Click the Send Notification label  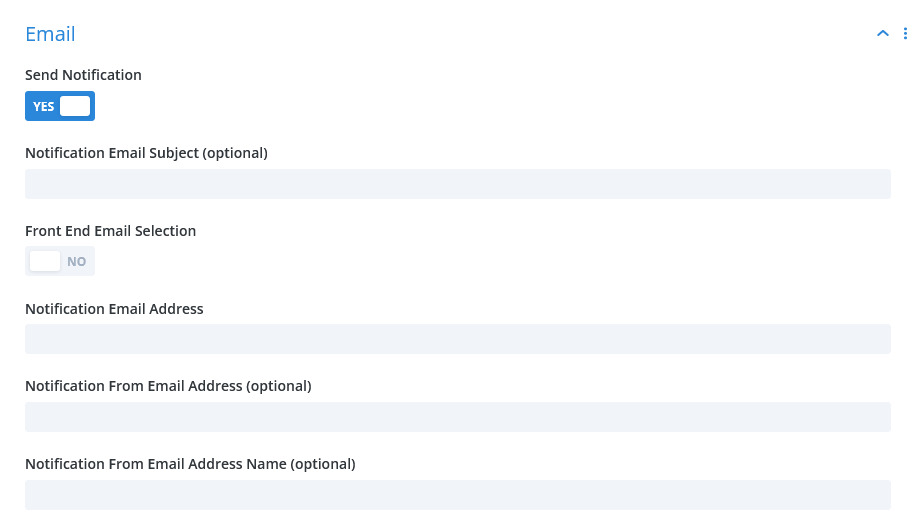click(84, 75)
